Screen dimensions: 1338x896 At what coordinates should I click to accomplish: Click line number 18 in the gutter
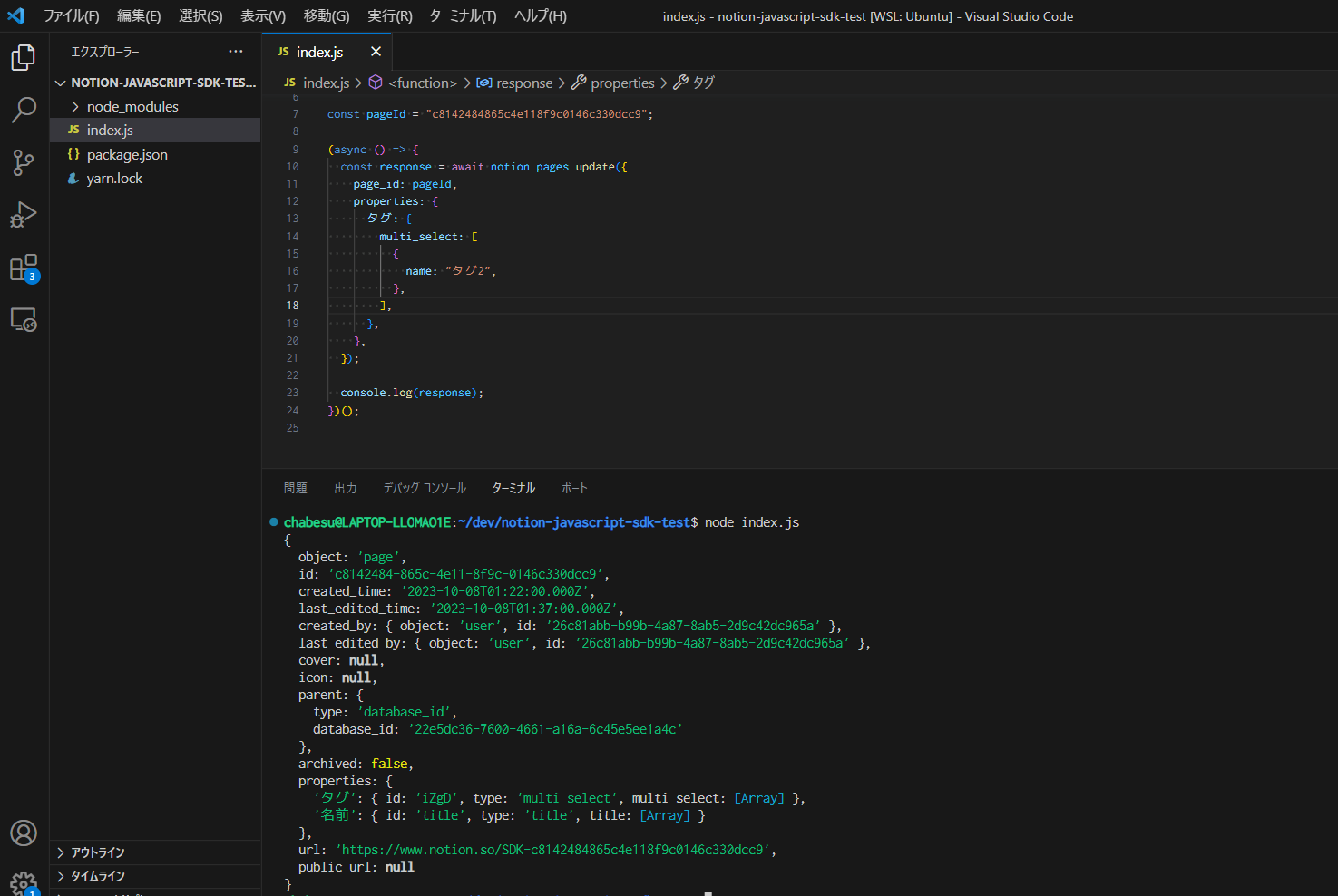(x=292, y=306)
